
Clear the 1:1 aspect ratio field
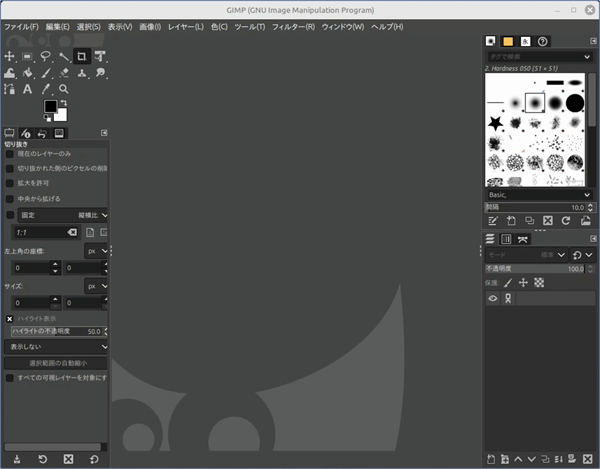point(72,232)
